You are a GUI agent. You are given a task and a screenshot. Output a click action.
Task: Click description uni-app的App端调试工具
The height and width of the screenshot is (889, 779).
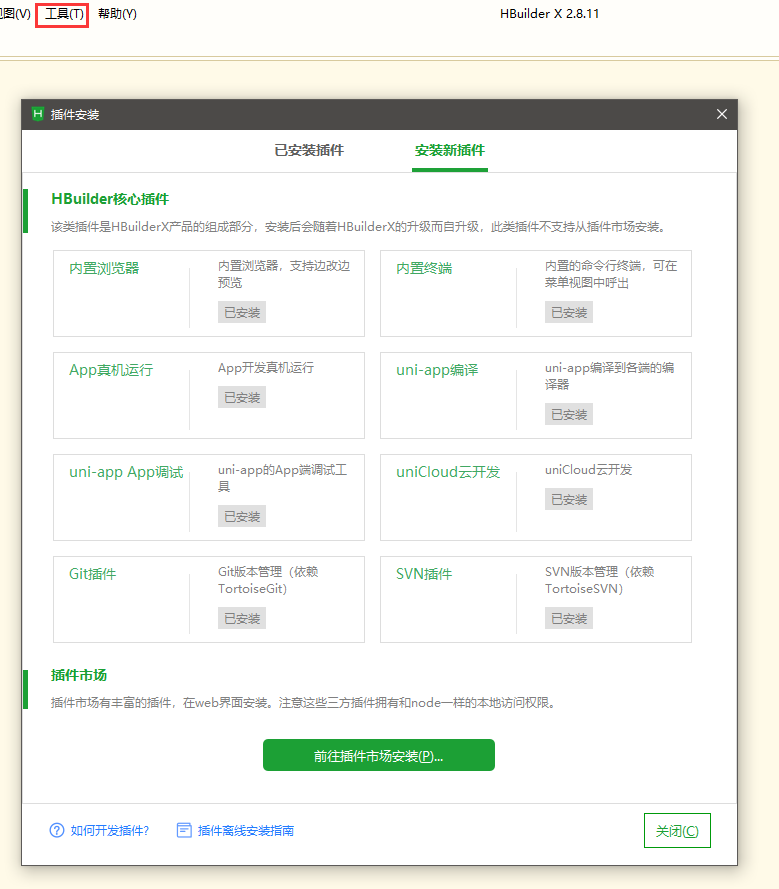[x=282, y=478]
